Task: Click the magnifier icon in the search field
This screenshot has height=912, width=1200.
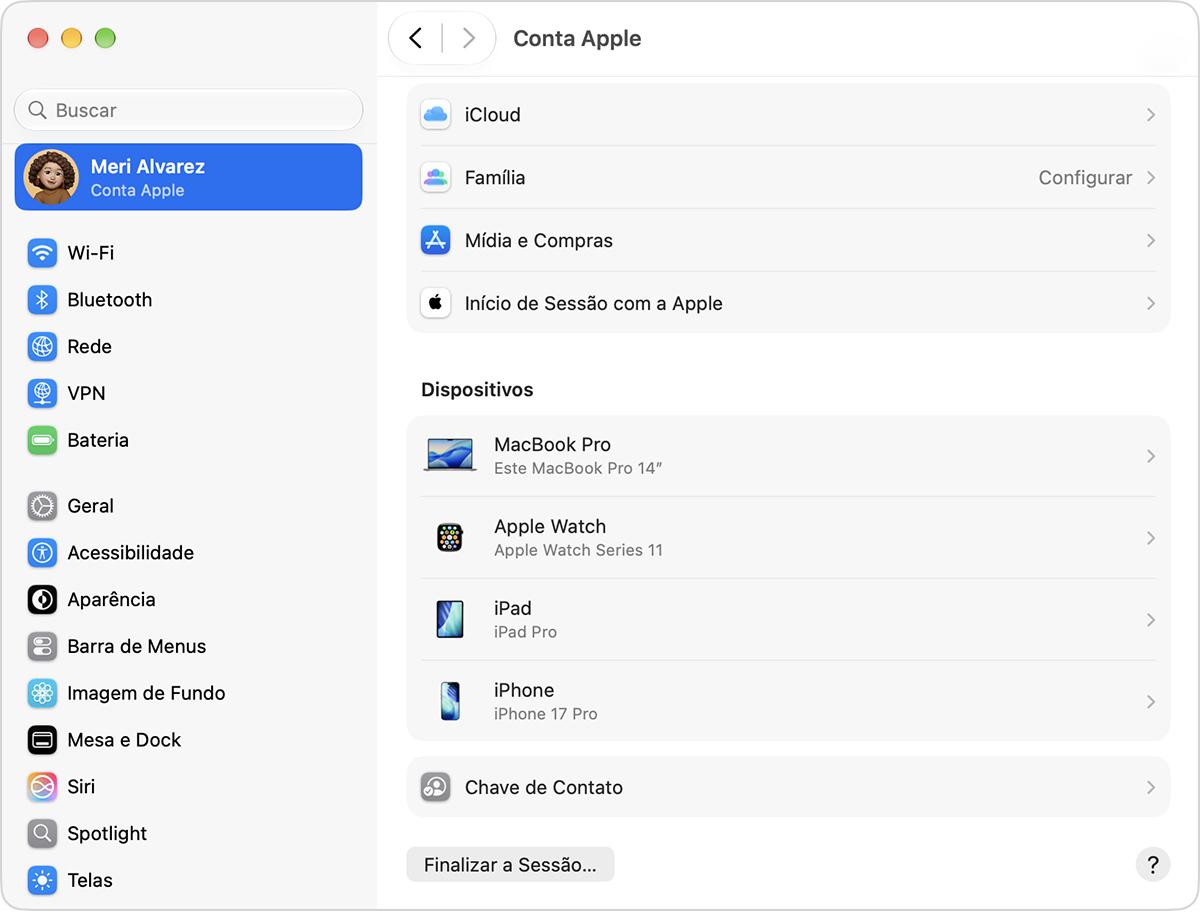Action: 38,110
